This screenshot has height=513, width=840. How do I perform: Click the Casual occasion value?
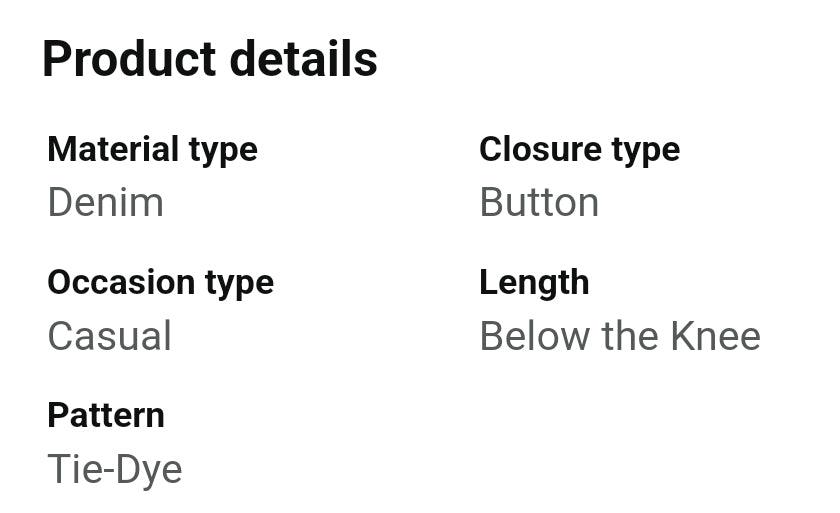tap(109, 337)
